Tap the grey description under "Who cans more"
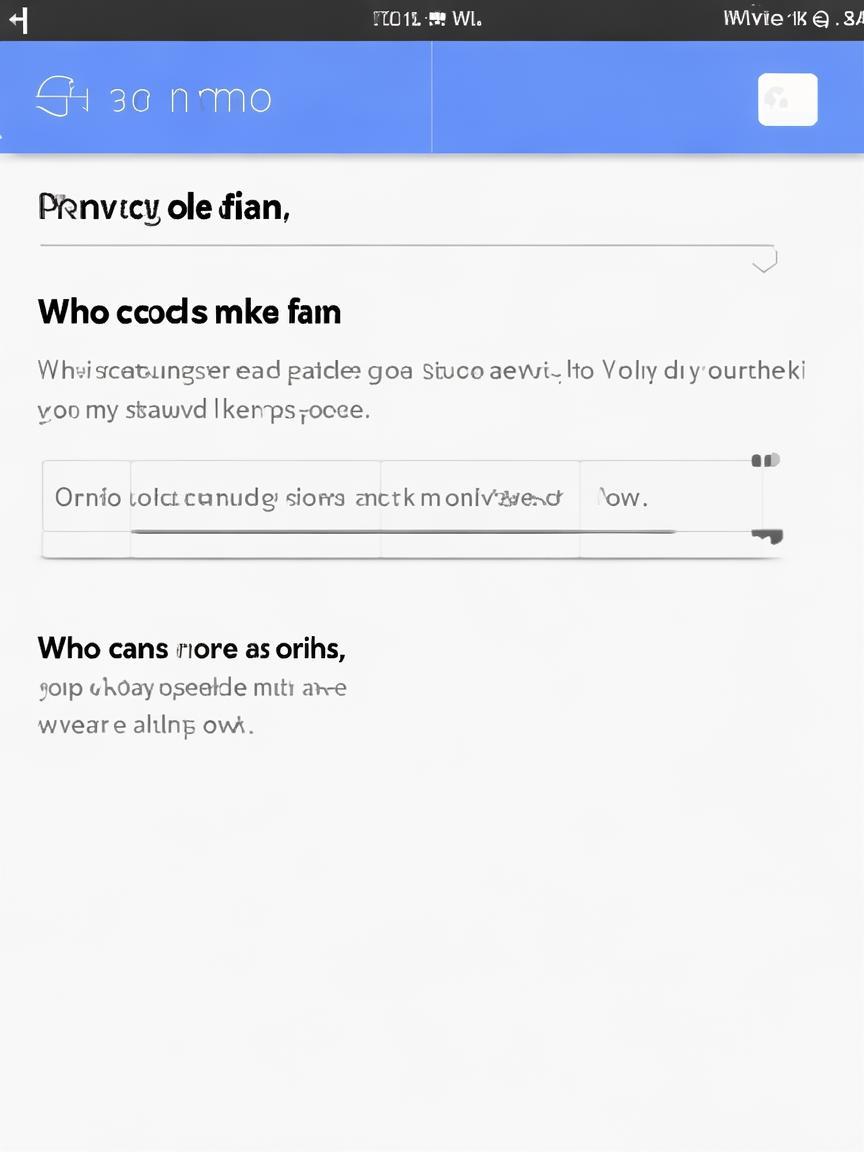The image size is (864, 1152). tap(192, 706)
